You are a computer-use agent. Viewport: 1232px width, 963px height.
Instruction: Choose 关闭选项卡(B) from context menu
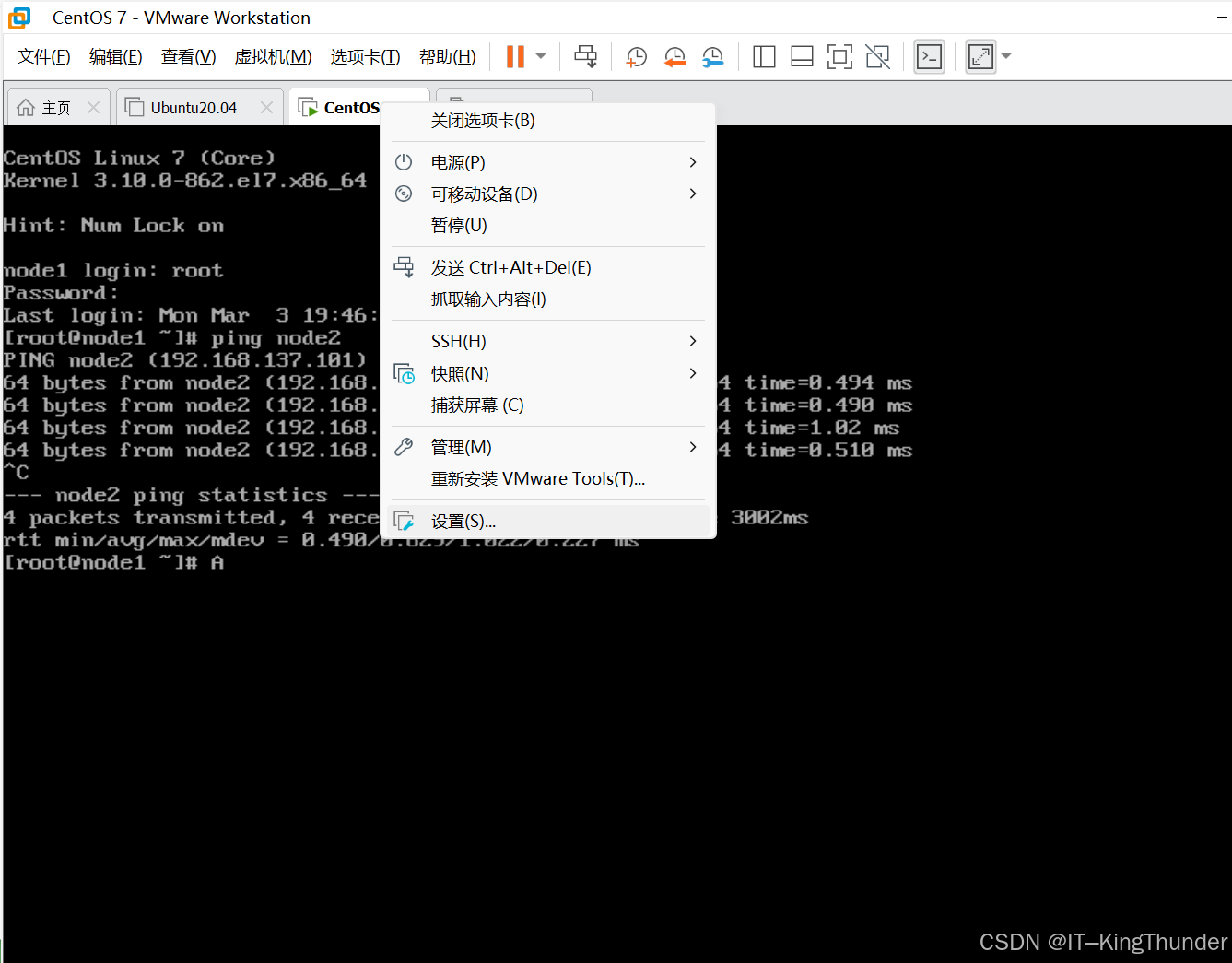[x=548, y=121]
